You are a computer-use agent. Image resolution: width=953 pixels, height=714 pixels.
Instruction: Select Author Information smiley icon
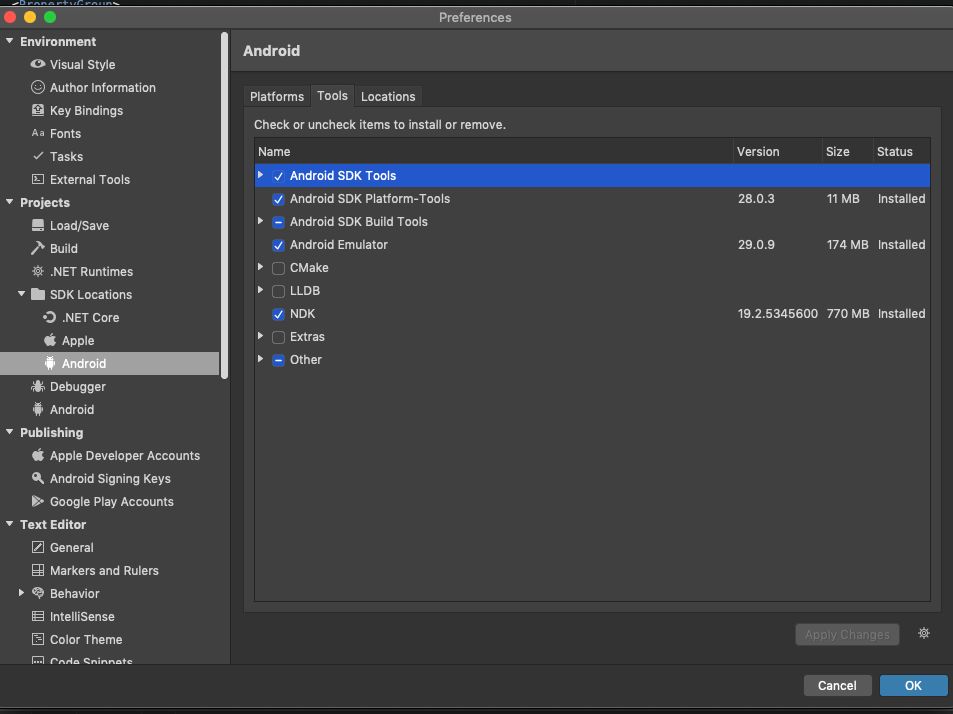click(38, 87)
